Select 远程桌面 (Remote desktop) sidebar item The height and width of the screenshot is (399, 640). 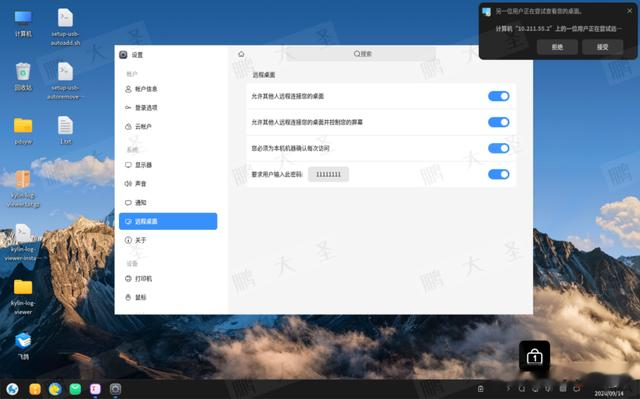tap(168, 221)
